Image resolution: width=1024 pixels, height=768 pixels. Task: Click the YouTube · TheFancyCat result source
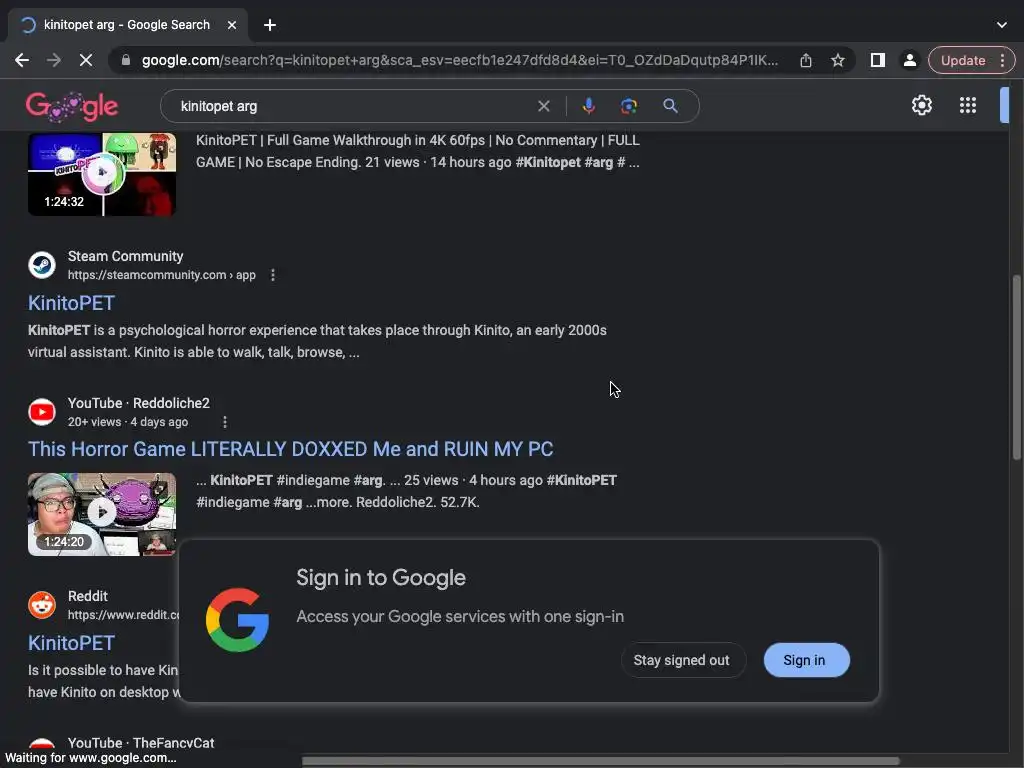point(141,743)
